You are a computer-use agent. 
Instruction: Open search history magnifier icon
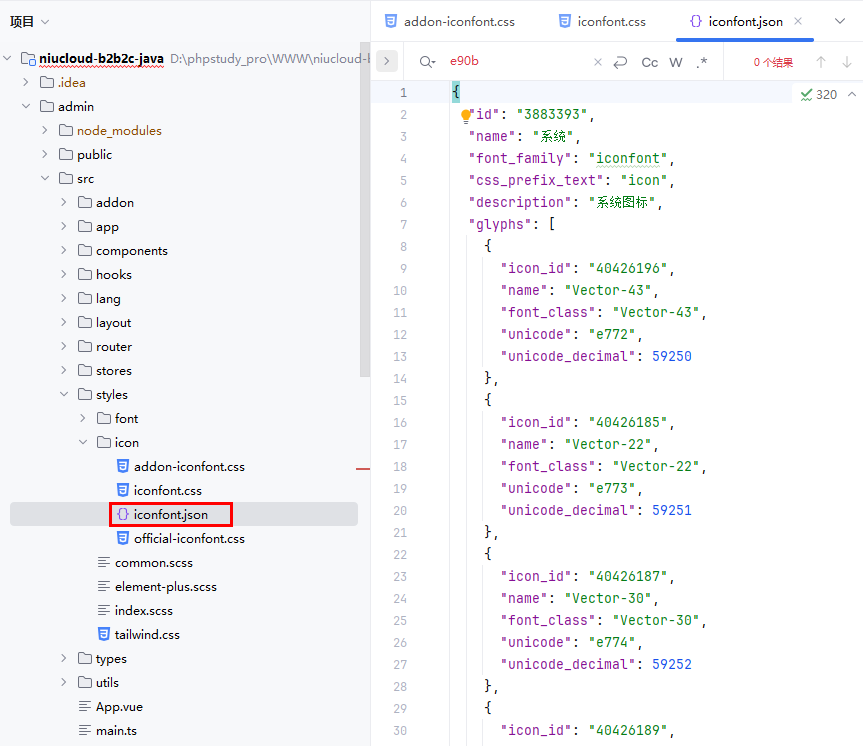pos(427,62)
